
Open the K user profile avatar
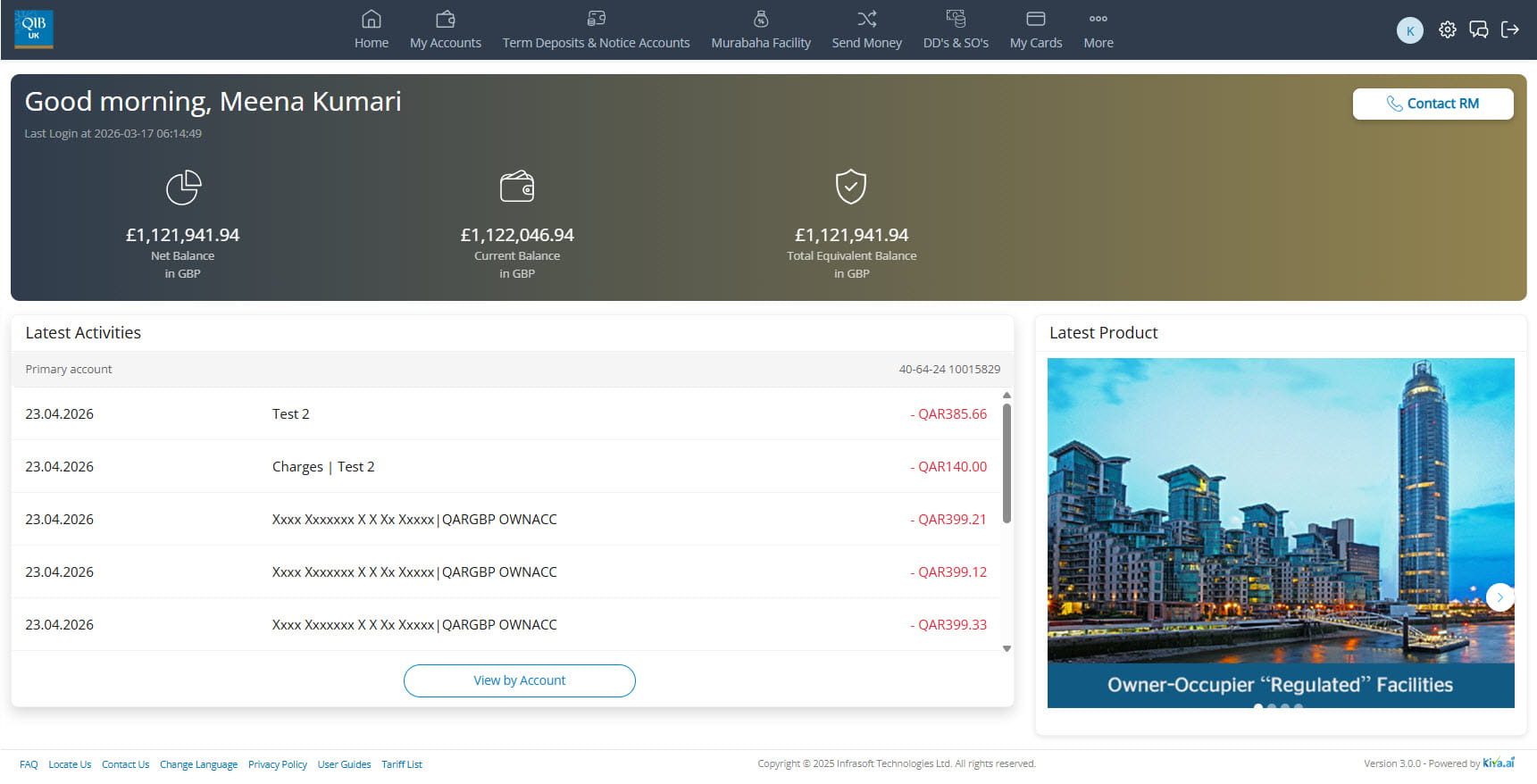click(x=1409, y=30)
